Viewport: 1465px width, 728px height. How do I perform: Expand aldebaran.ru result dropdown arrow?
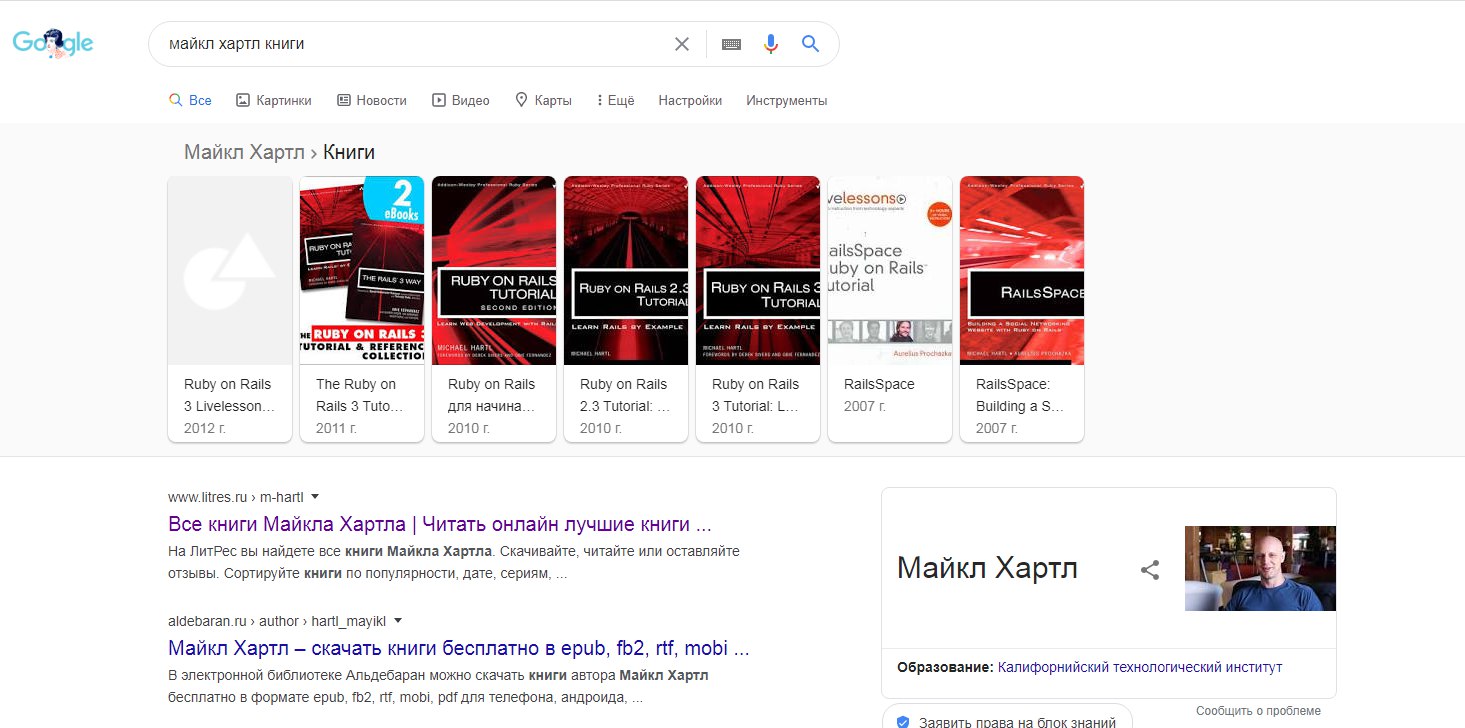[x=398, y=620]
